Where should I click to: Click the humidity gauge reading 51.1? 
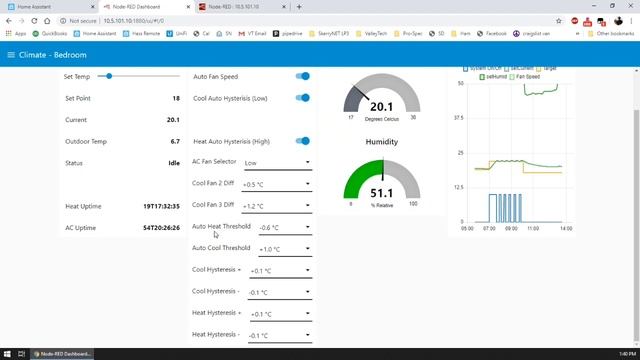382,193
